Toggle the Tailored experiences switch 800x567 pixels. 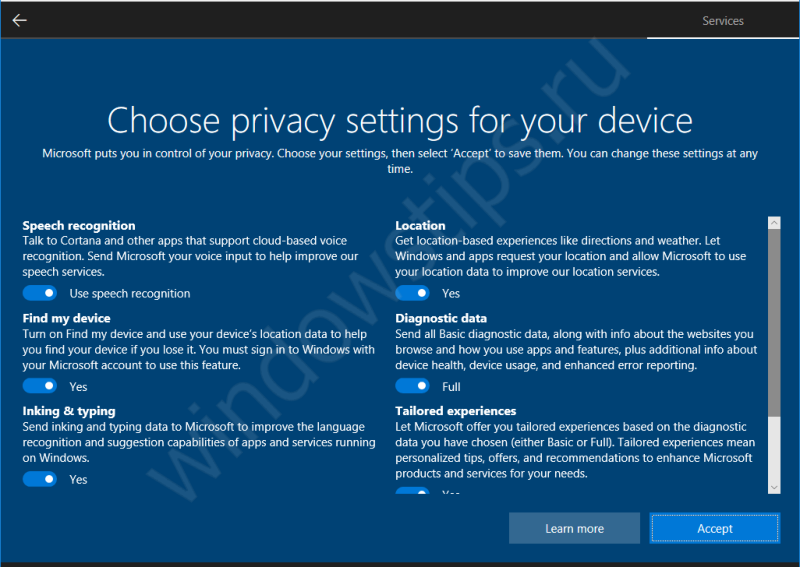(412, 491)
